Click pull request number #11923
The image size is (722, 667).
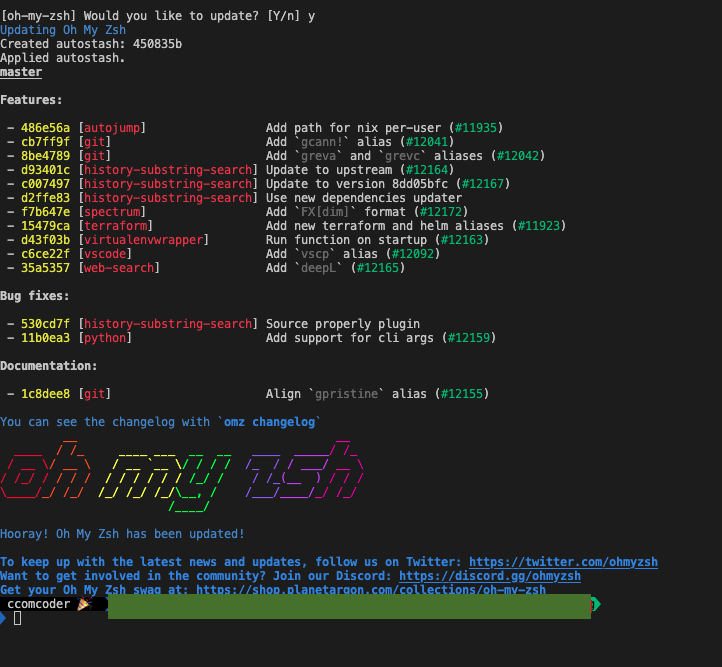[x=539, y=226]
